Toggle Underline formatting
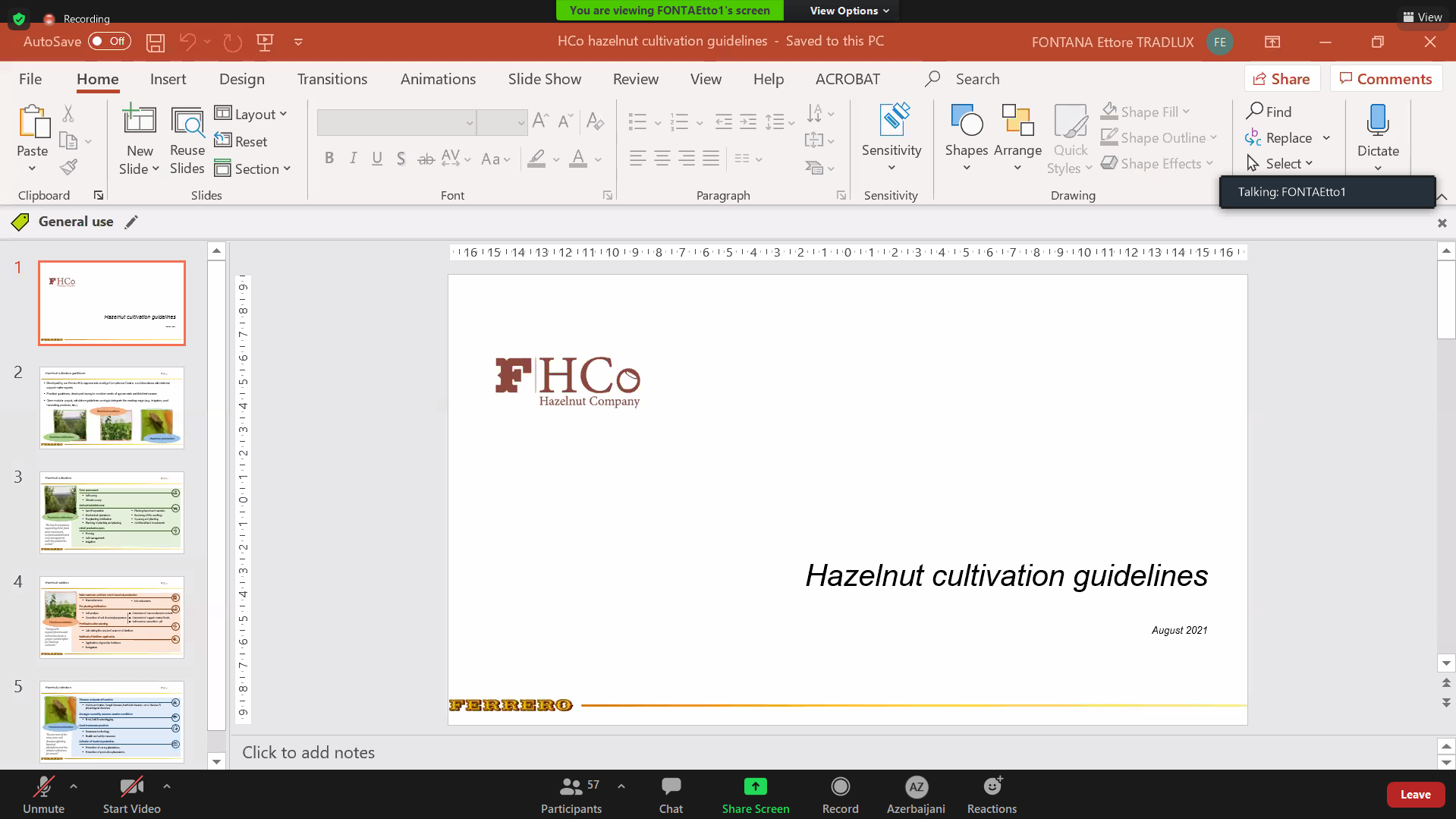Image resolution: width=1456 pixels, height=819 pixels. pos(377,158)
